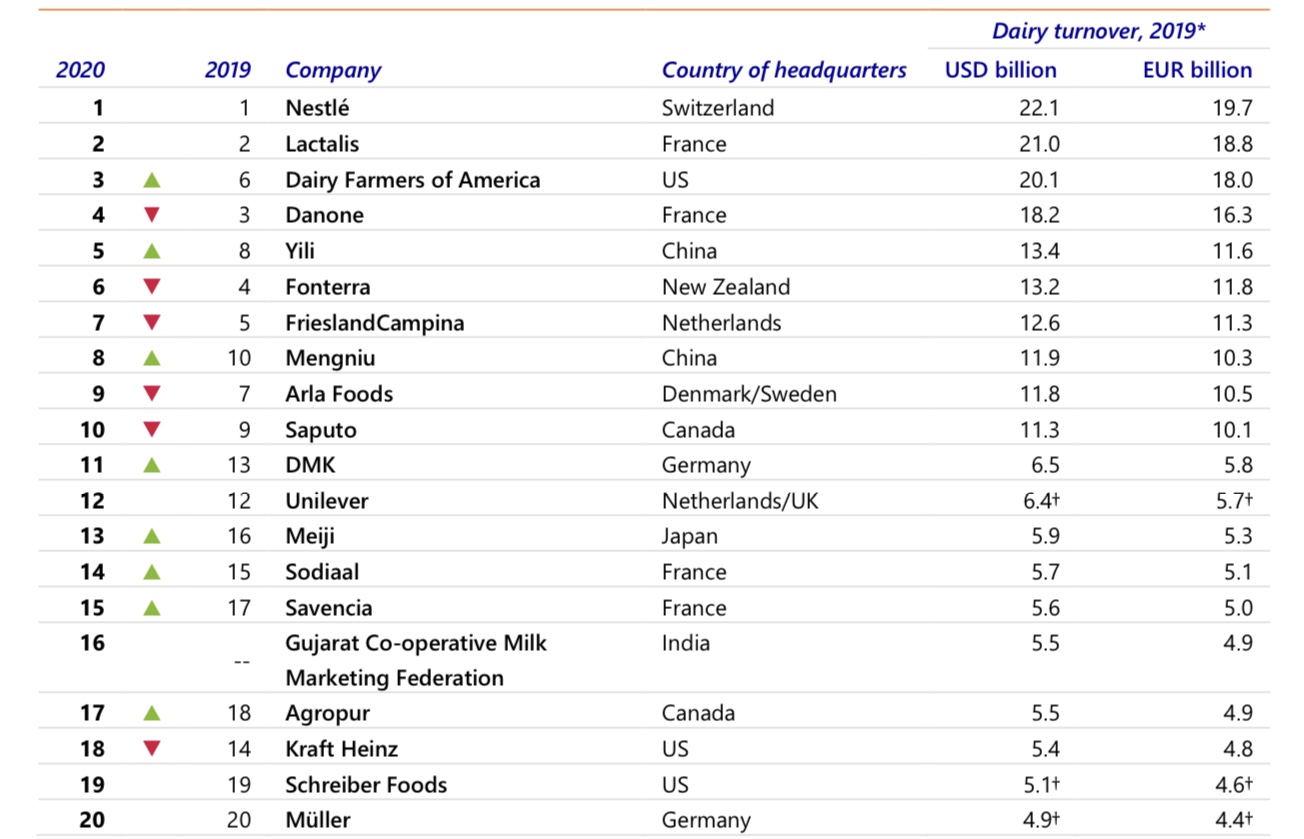Click the USD billion column header
Screen dimensions: 1304x839
pyautogui.click(x=1000, y=71)
